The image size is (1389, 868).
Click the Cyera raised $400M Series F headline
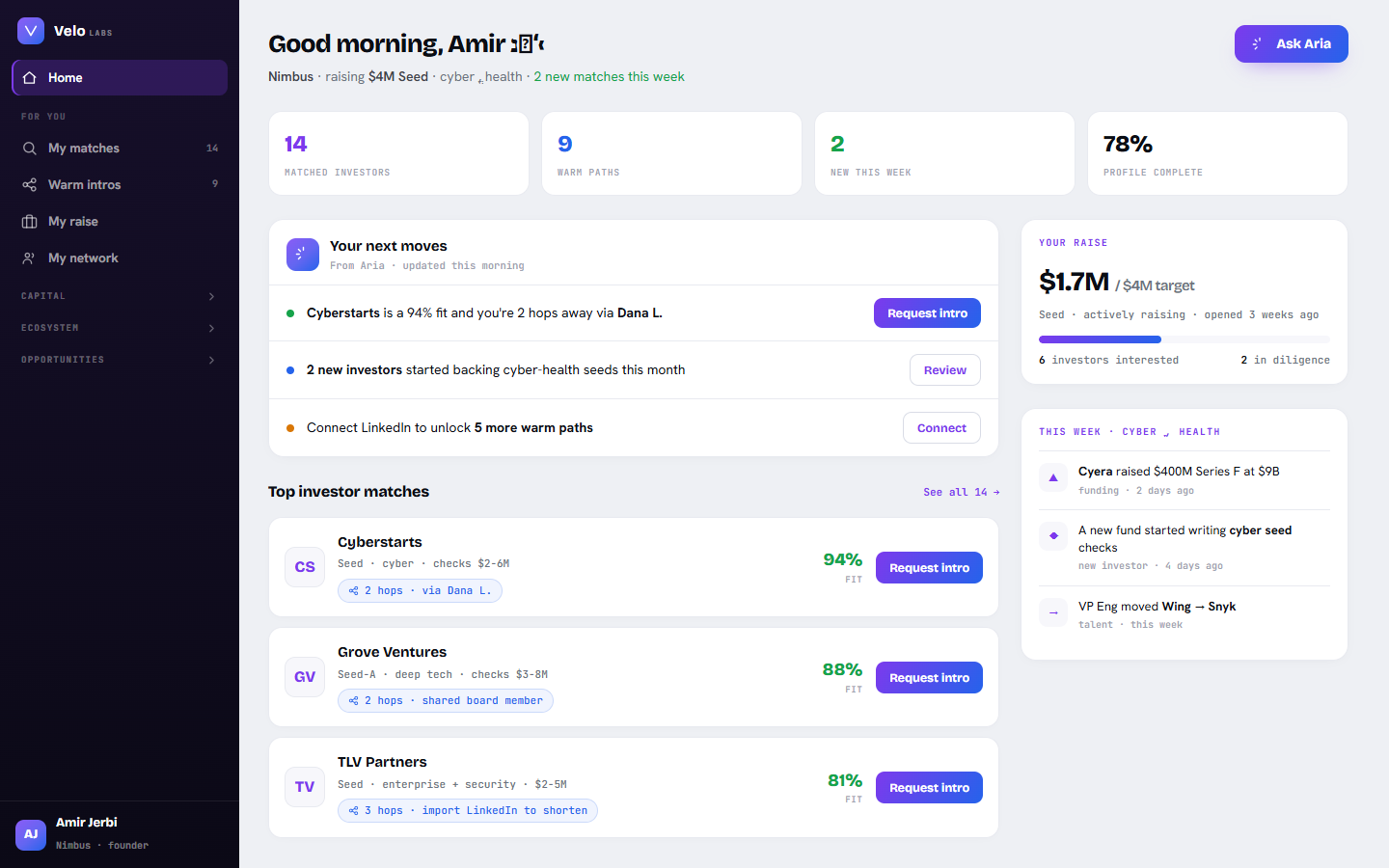click(x=1179, y=472)
